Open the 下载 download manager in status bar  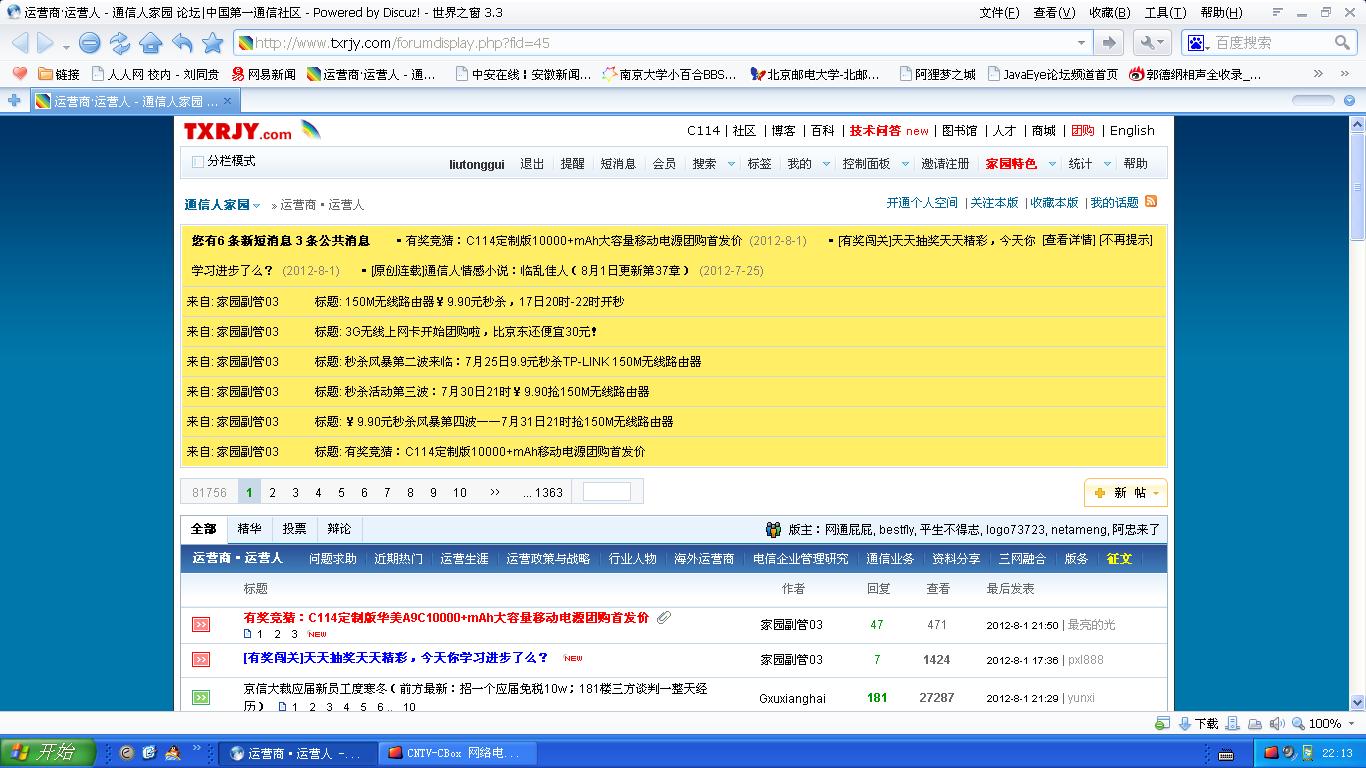[1198, 724]
